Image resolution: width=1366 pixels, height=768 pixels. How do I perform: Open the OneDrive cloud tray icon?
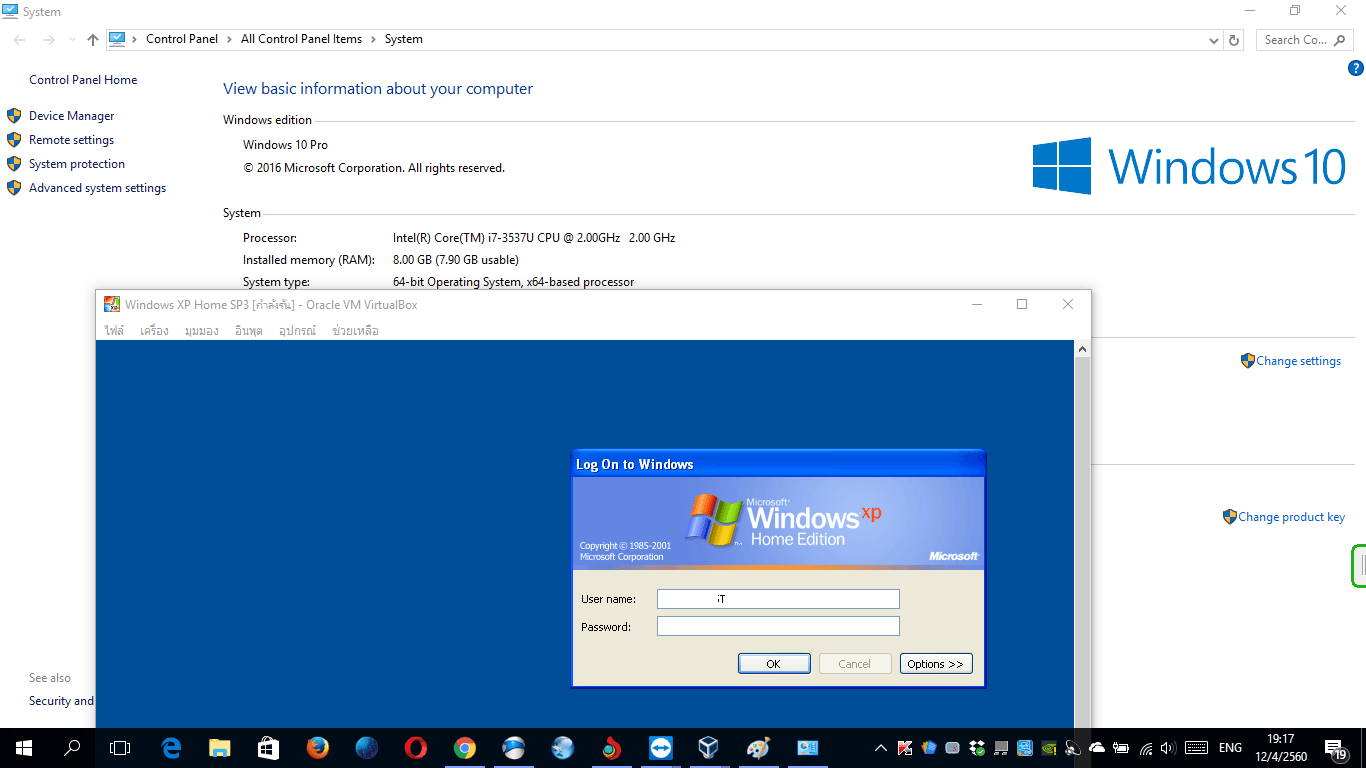(1097, 747)
